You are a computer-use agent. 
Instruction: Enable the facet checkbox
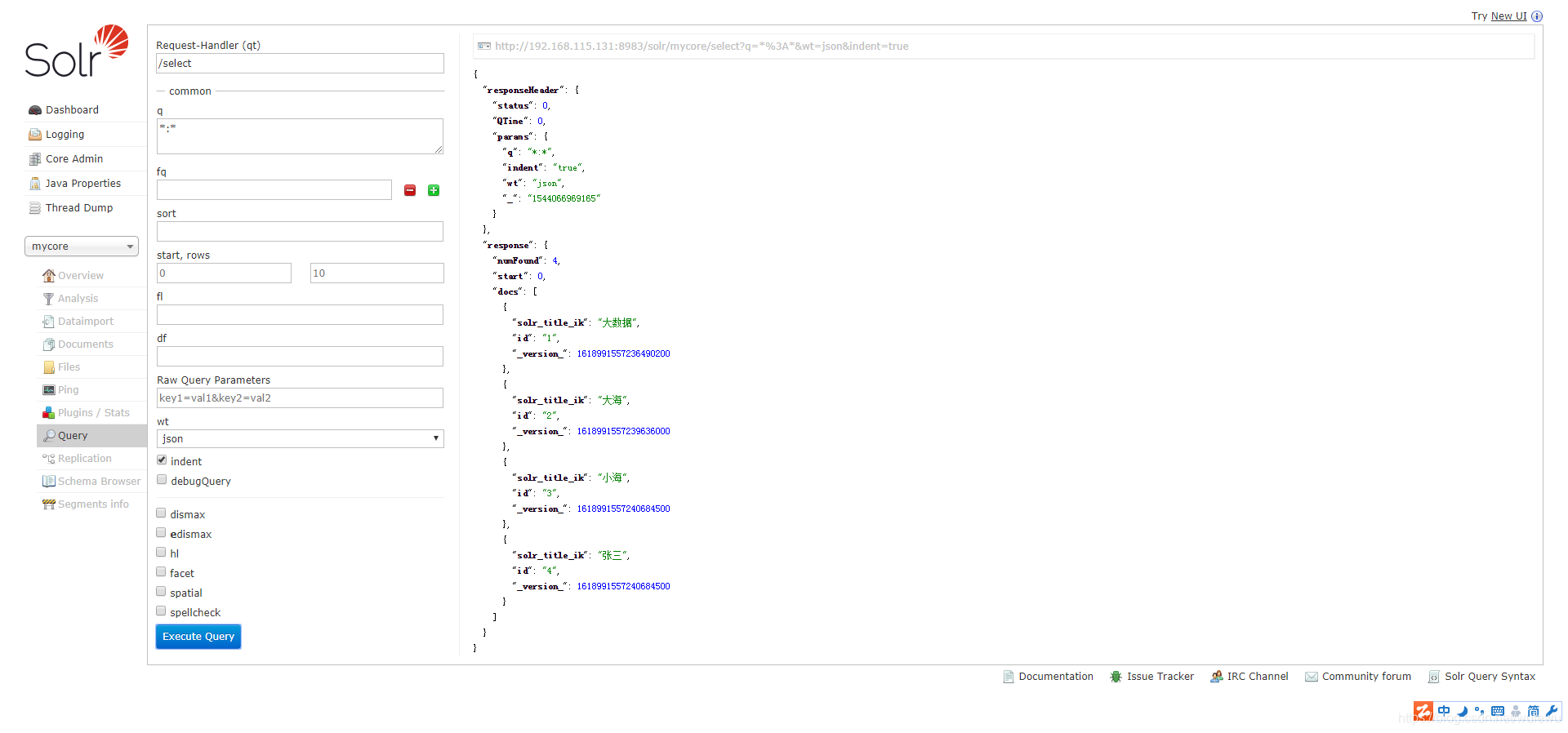161,572
